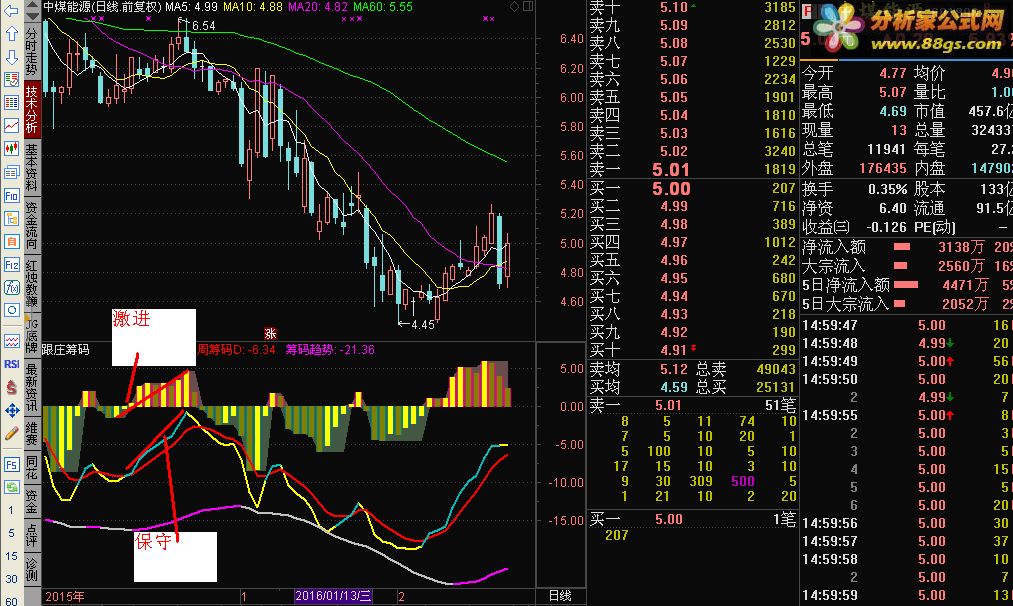Image resolution: width=1013 pixels, height=606 pixels.
Task: Click the 日线 period selector
Action: (x=559, y=596)
